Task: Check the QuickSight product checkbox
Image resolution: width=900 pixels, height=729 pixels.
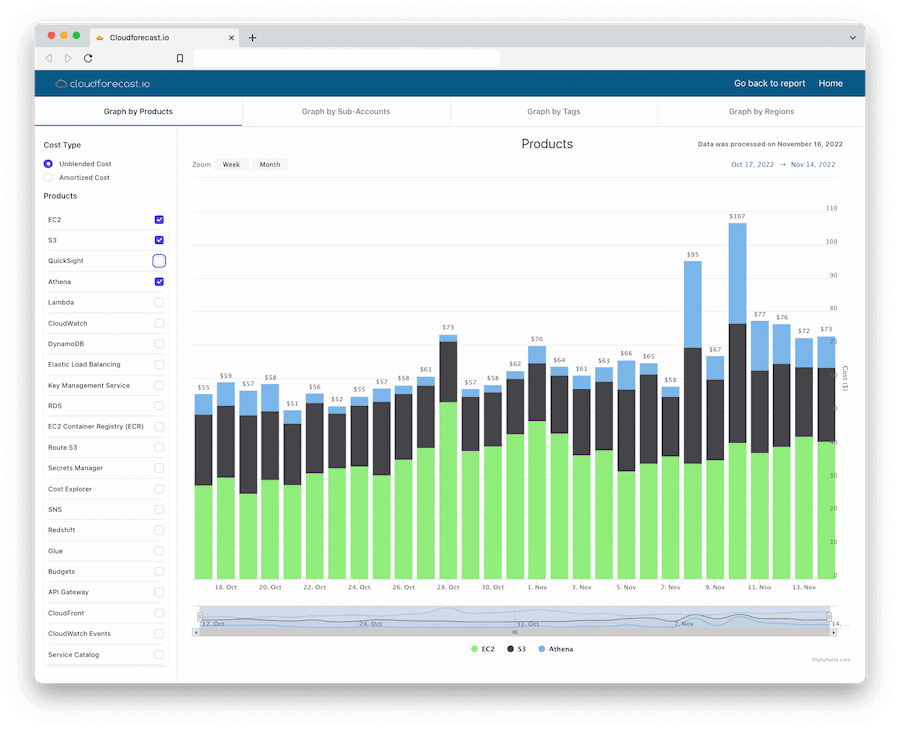Action: coord(159,261)
